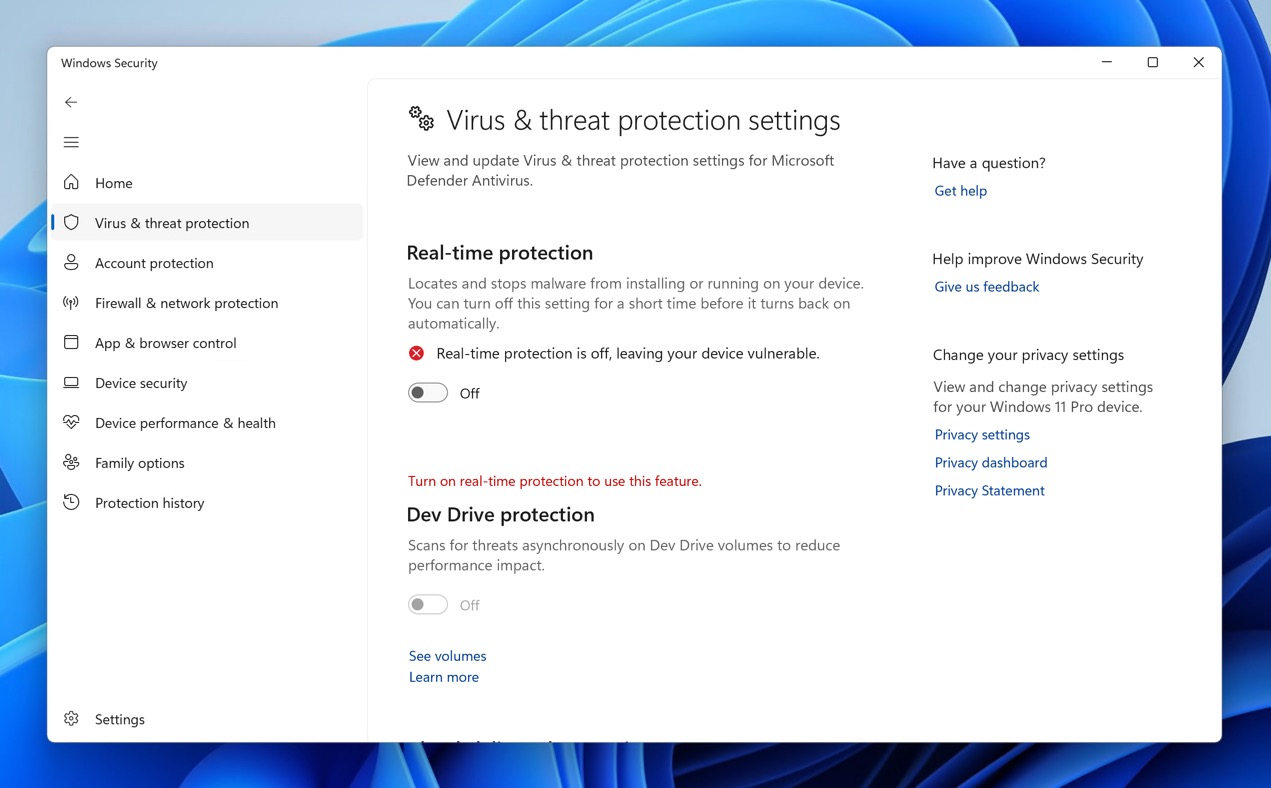Screen dimensions: 1271x788
Task: Click the back arrow icon
Action: 71,102
